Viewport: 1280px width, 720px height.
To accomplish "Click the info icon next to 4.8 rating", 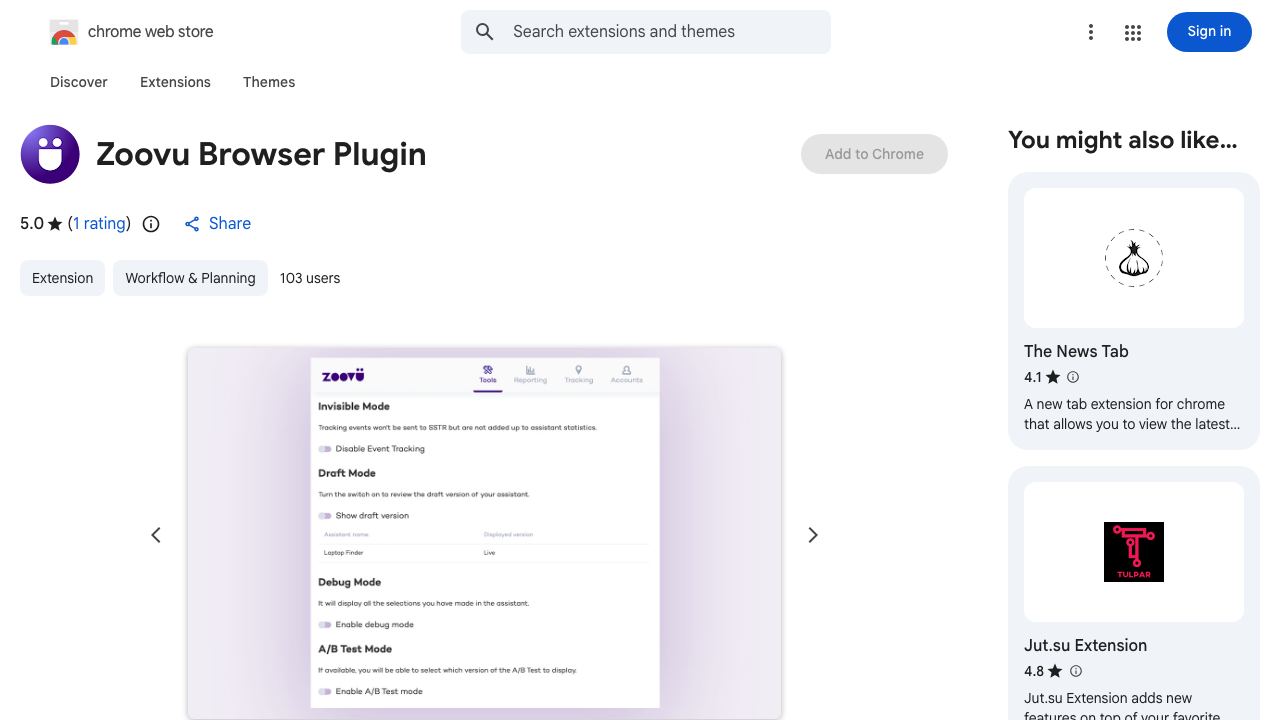I will pos(1076,671).
